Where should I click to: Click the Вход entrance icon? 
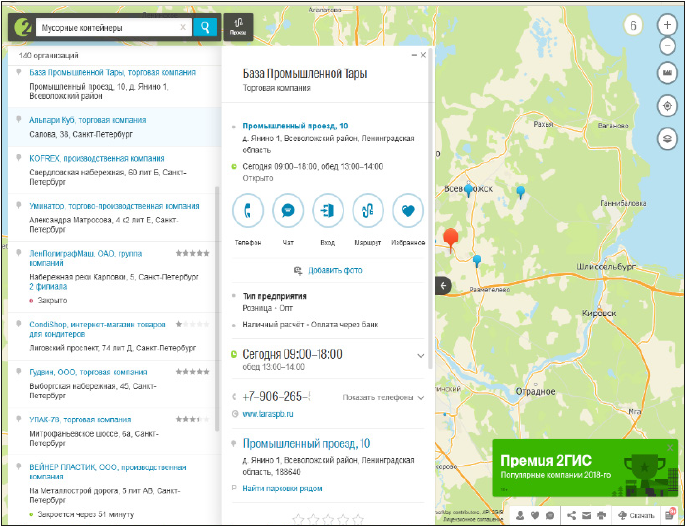[x=328, y=211]
